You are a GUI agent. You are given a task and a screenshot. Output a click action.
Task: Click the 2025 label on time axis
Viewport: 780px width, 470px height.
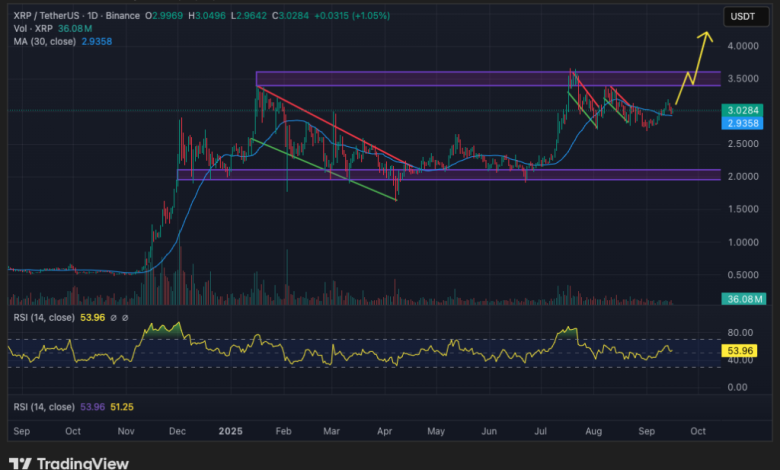[x=230, y=431]
